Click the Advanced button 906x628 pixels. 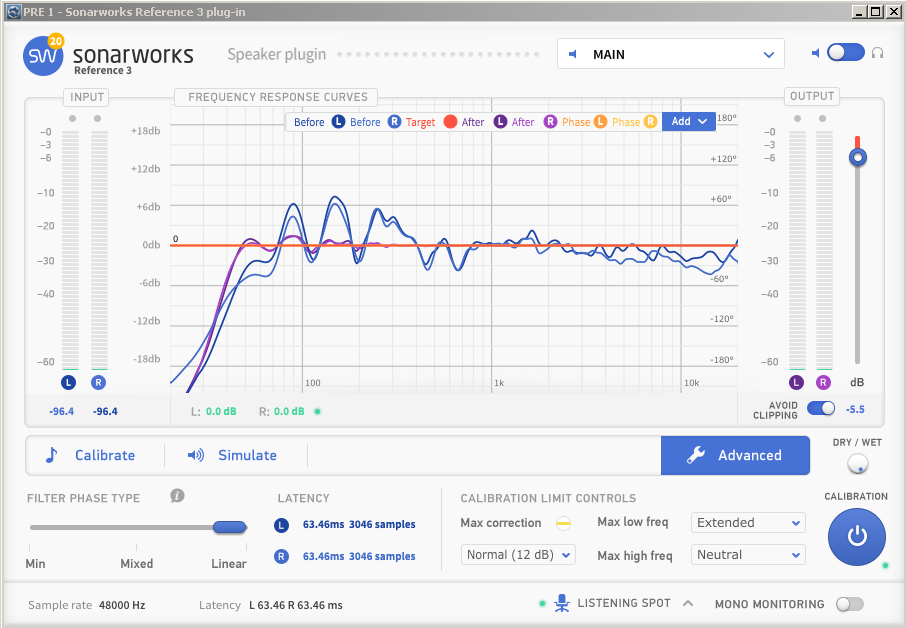click(x=735, y=455)
